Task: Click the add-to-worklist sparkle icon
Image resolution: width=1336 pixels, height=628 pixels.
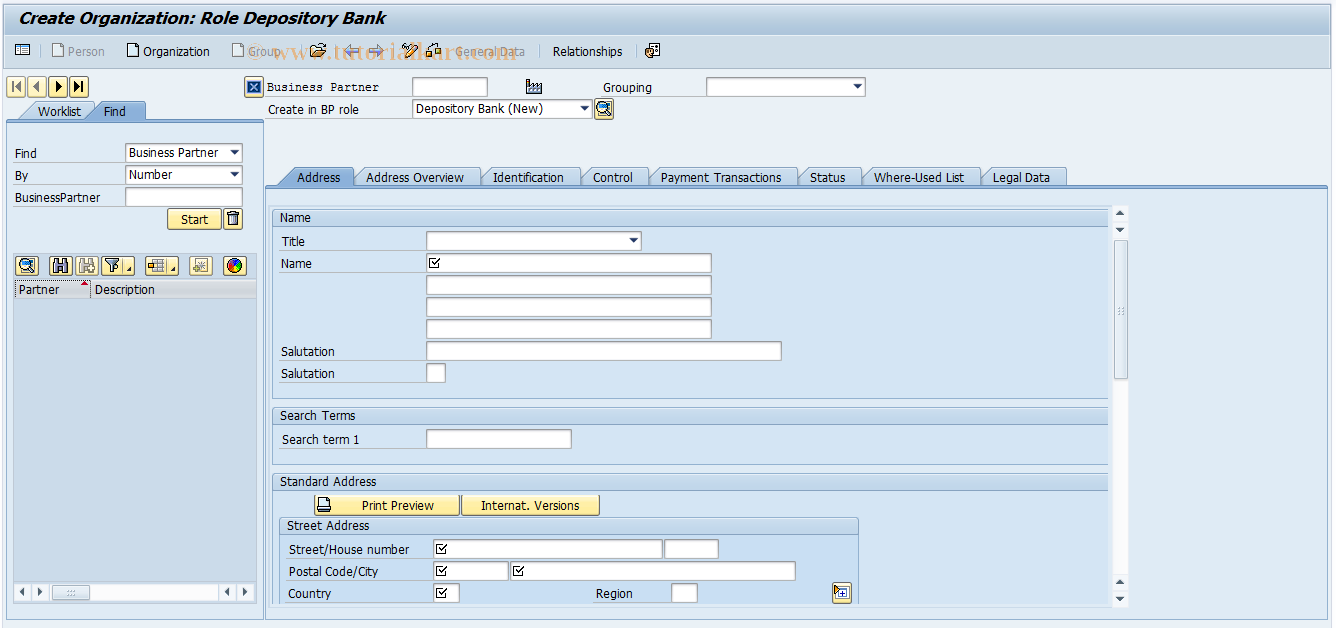Action: tap(200, 266)
